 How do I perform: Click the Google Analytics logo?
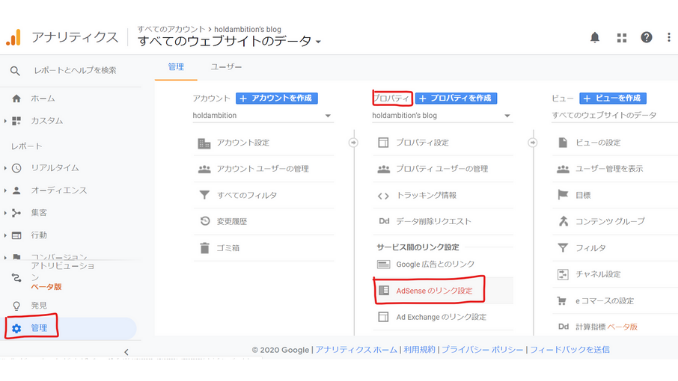[13, 37]
